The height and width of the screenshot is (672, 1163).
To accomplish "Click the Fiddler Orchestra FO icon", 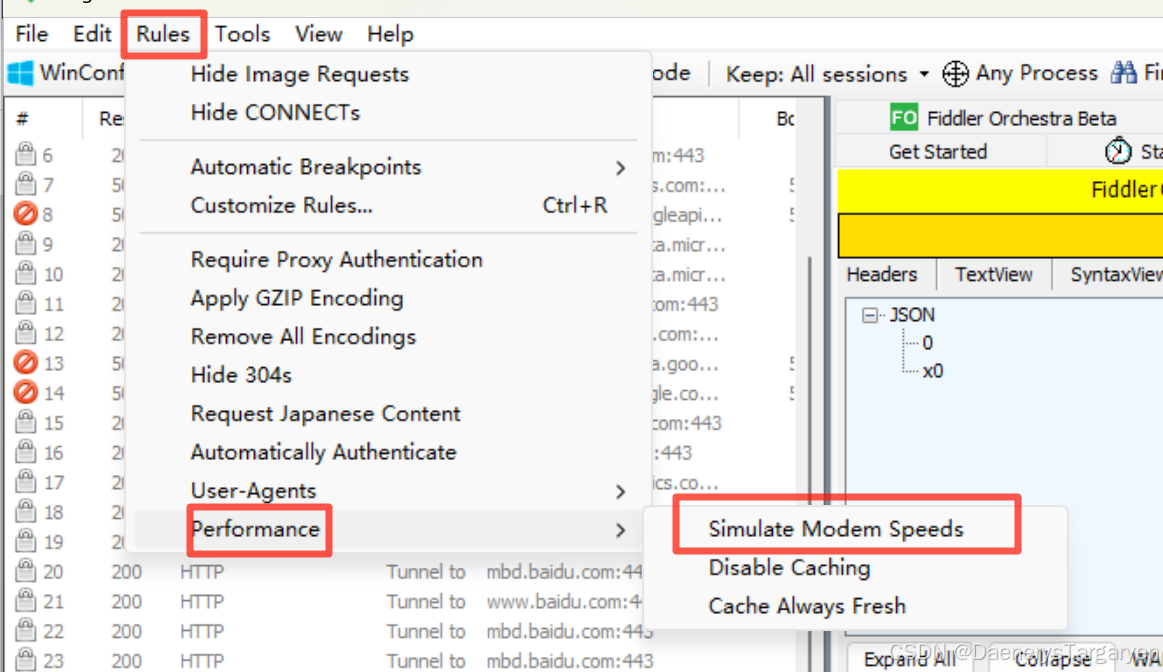I will [x=904, y=117].
